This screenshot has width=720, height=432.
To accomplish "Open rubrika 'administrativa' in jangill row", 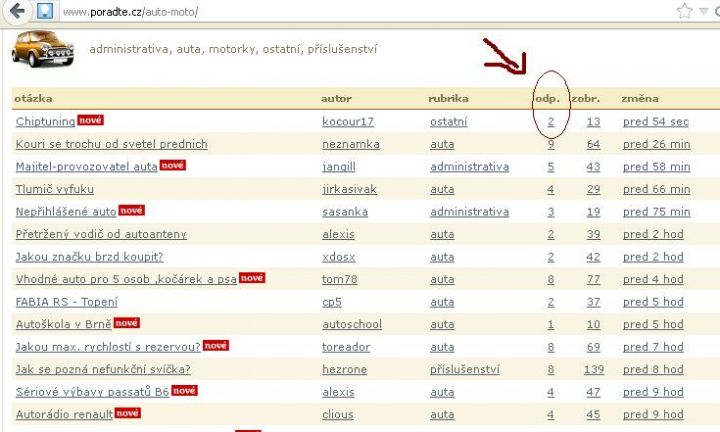I will (x=469, y=167).
